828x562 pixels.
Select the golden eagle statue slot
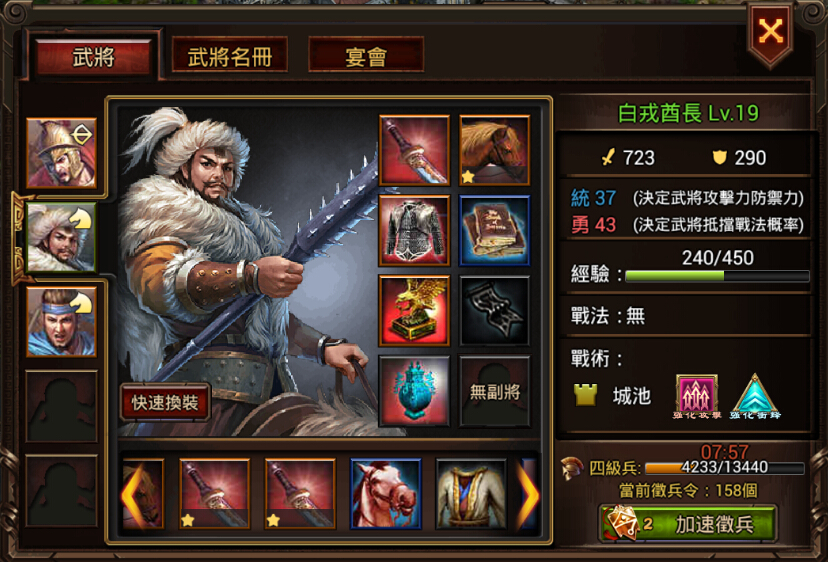[415, 311]
